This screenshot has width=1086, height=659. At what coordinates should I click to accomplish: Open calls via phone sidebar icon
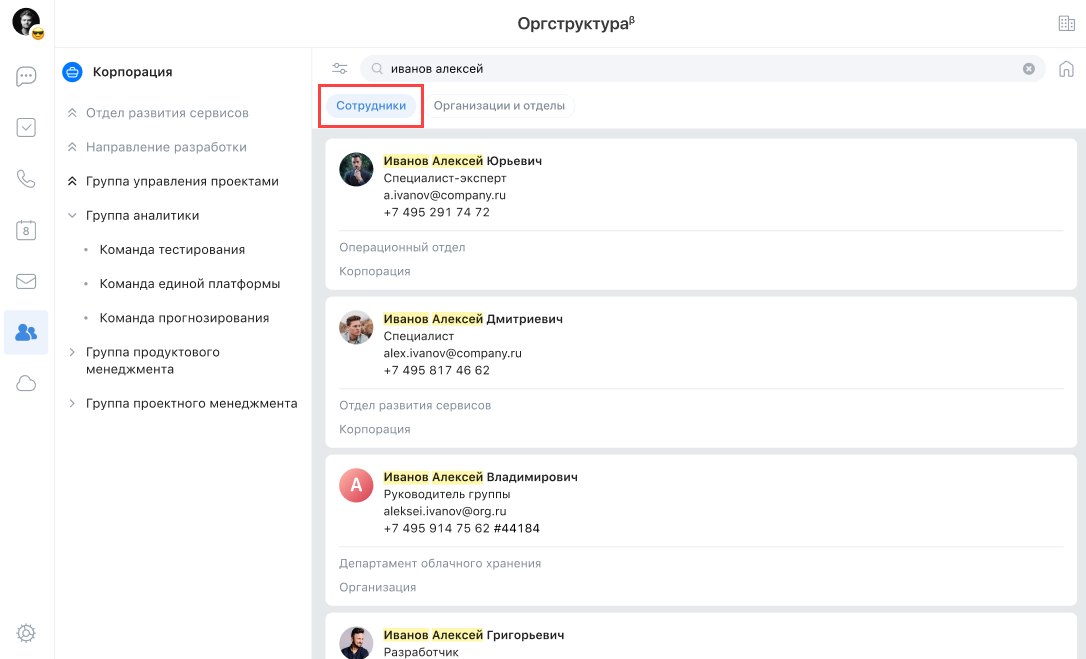pyautogui.click(x=26, y=179)
